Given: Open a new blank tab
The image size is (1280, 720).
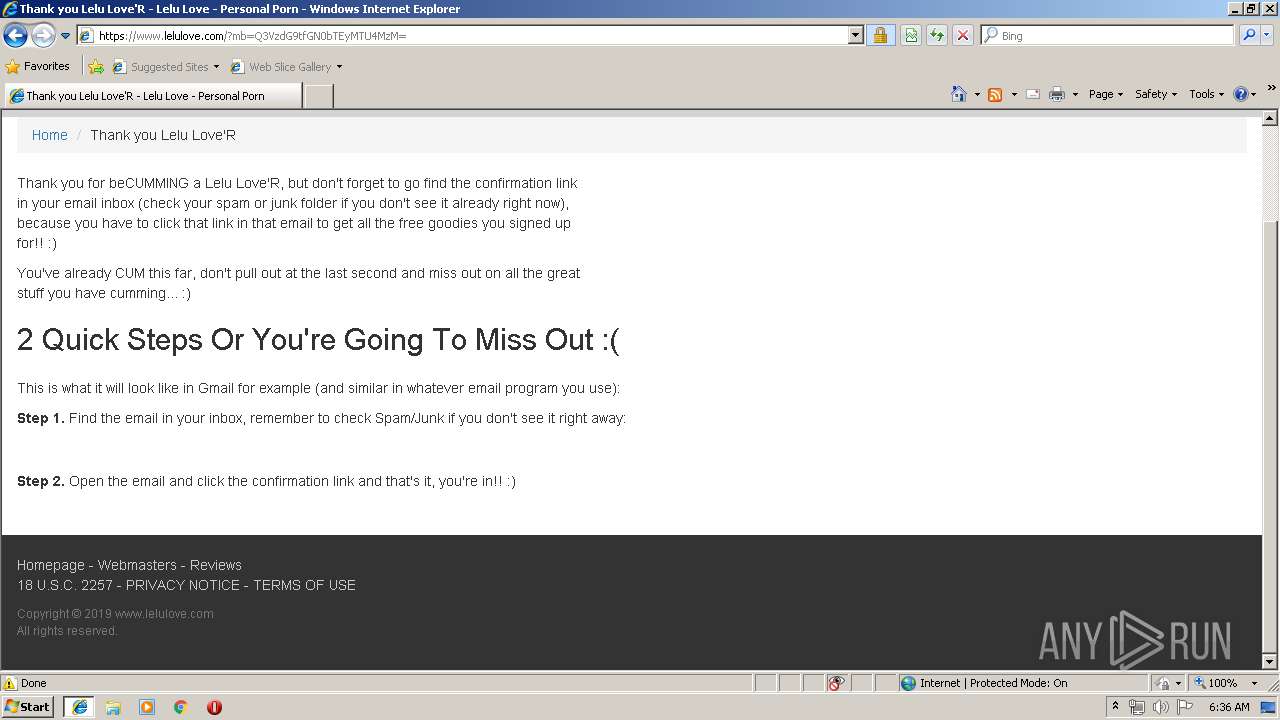Looking at the screenshot, I should (x=318, y=96).
